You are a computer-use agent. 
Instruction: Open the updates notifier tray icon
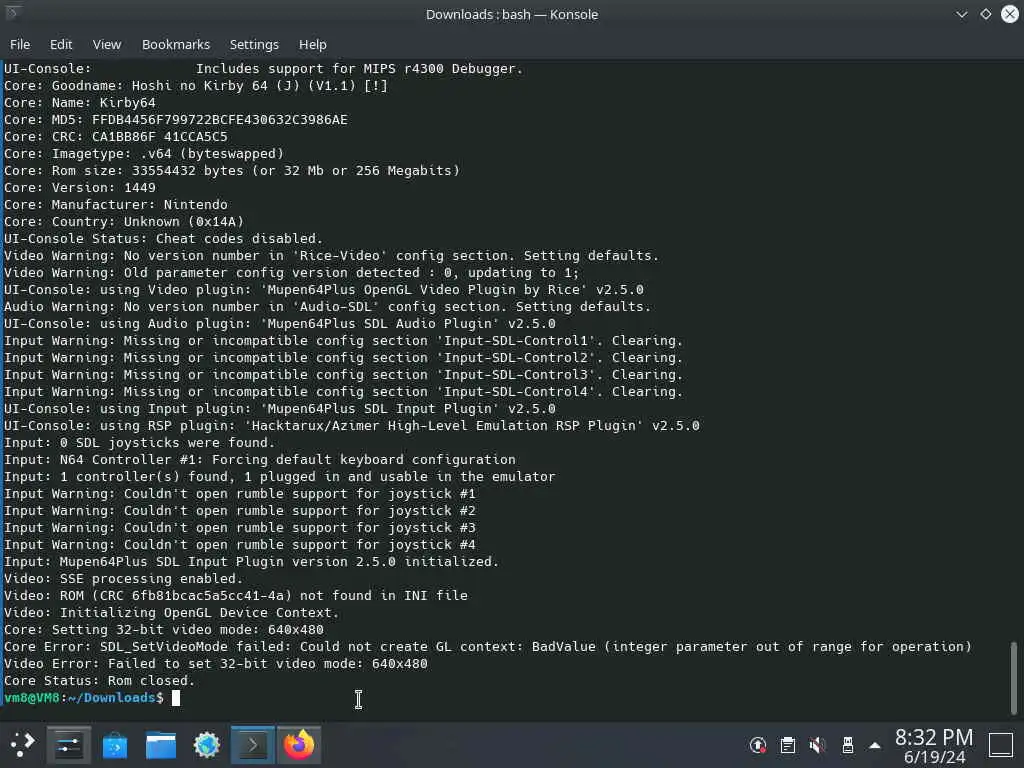(x=758, y=744)
